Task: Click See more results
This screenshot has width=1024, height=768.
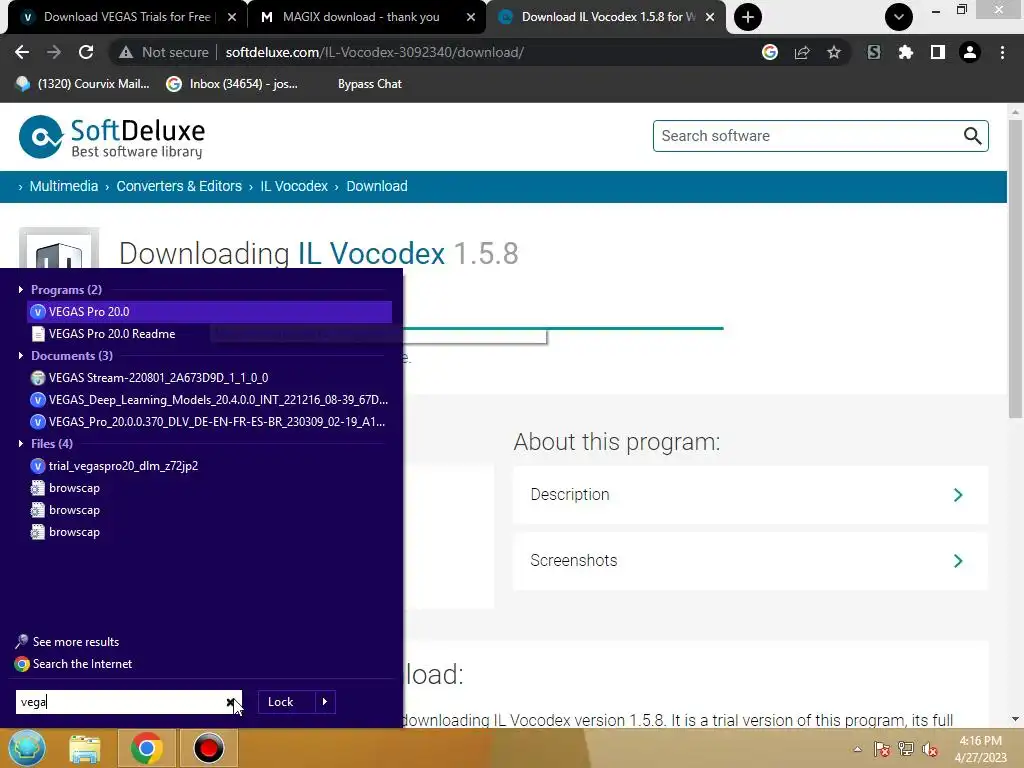Action: [x=67, y=642]
